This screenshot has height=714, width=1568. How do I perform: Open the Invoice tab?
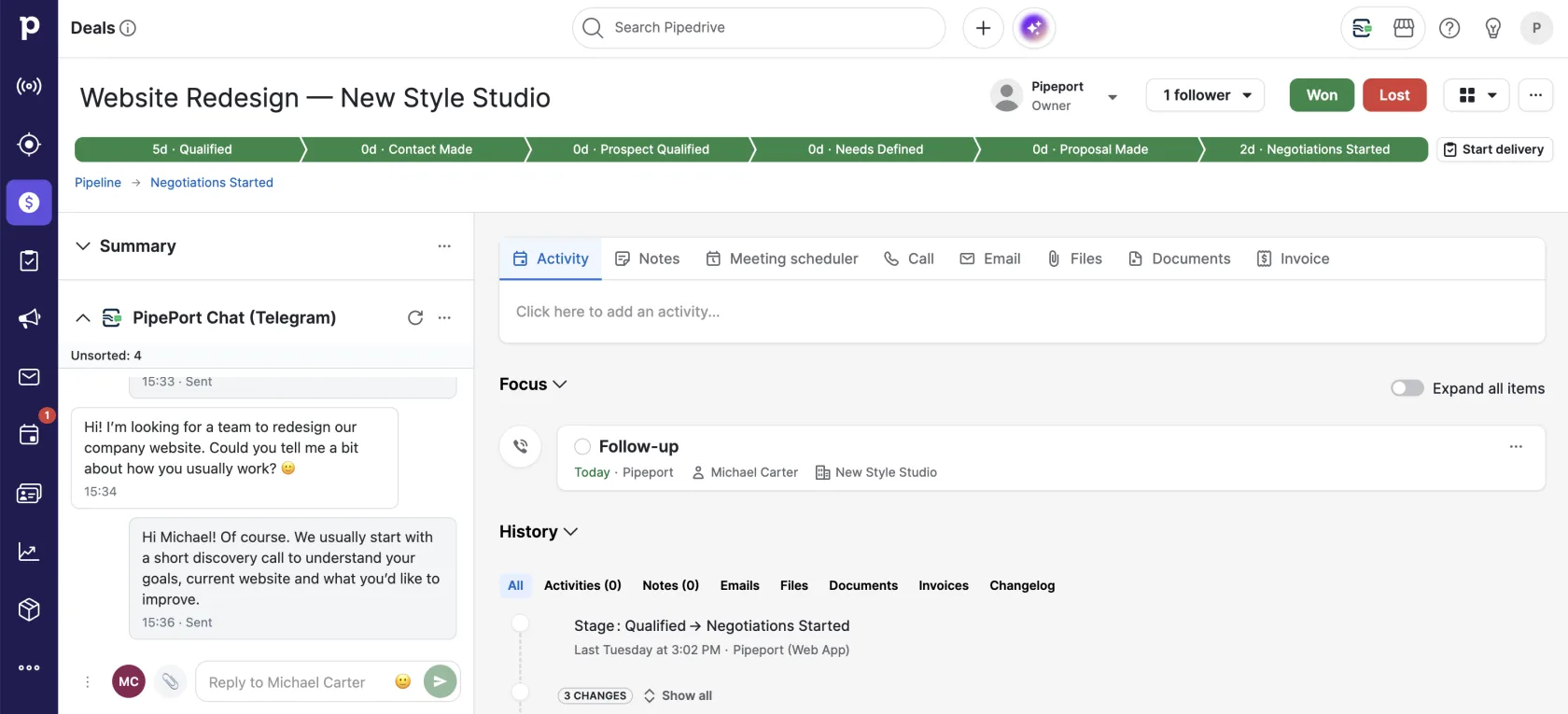point(1293,259)
